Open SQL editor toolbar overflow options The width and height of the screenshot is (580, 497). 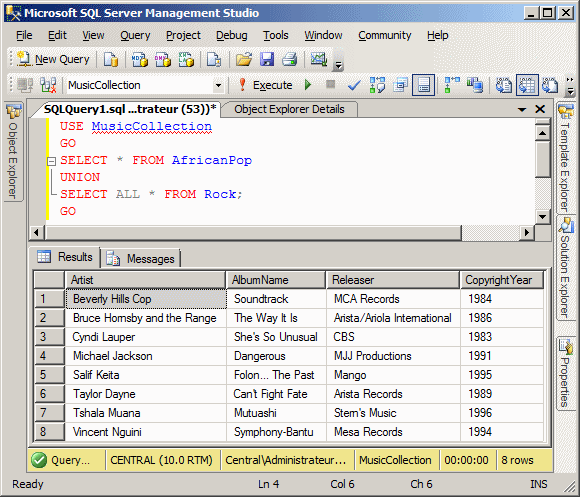coord(570,86)
